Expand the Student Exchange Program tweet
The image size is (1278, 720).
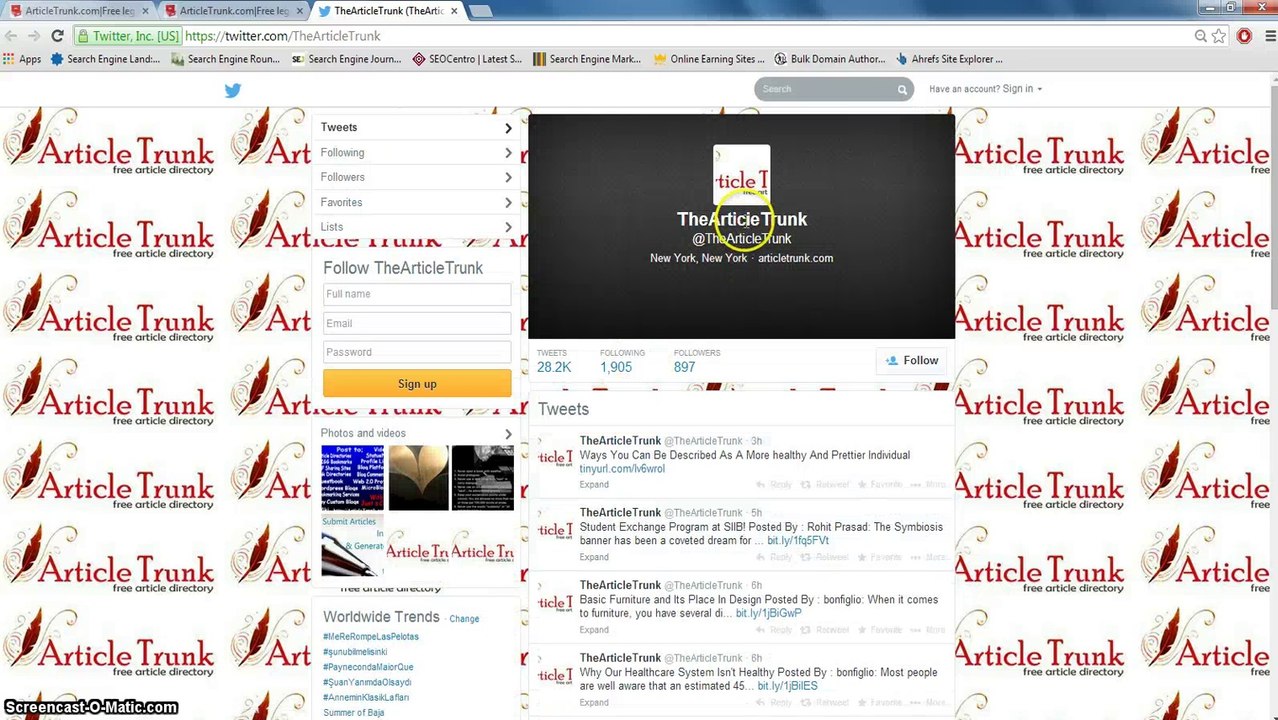pos(594,557)
